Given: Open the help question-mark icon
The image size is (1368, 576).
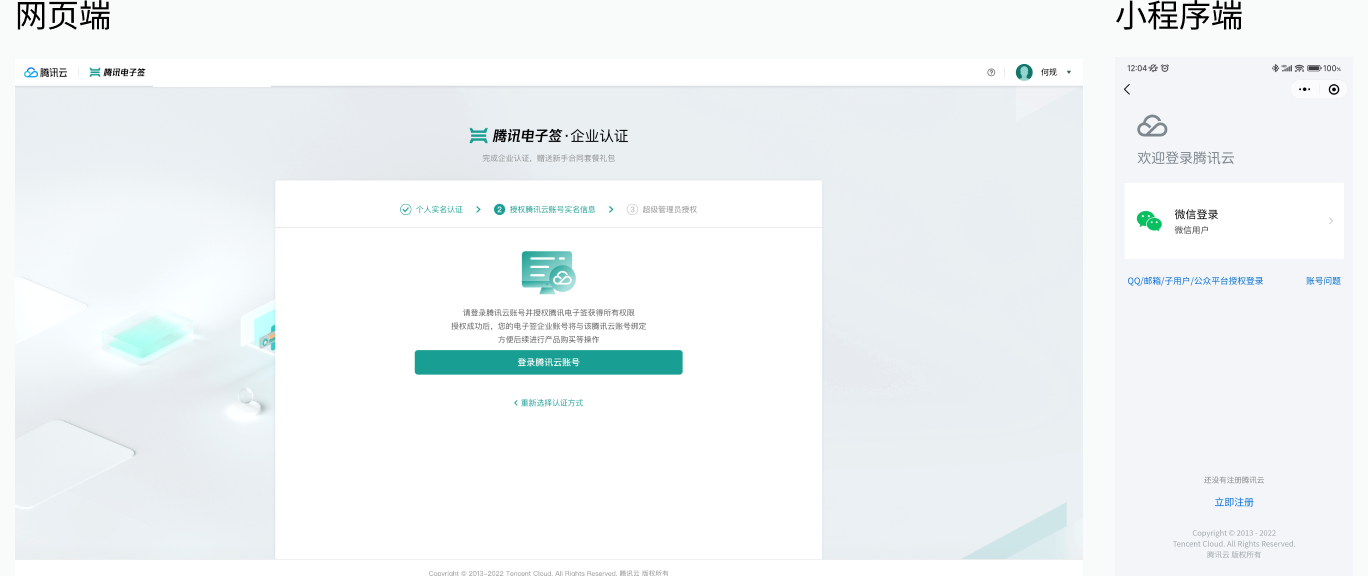Looking at the screenshot, I should 991,72.
